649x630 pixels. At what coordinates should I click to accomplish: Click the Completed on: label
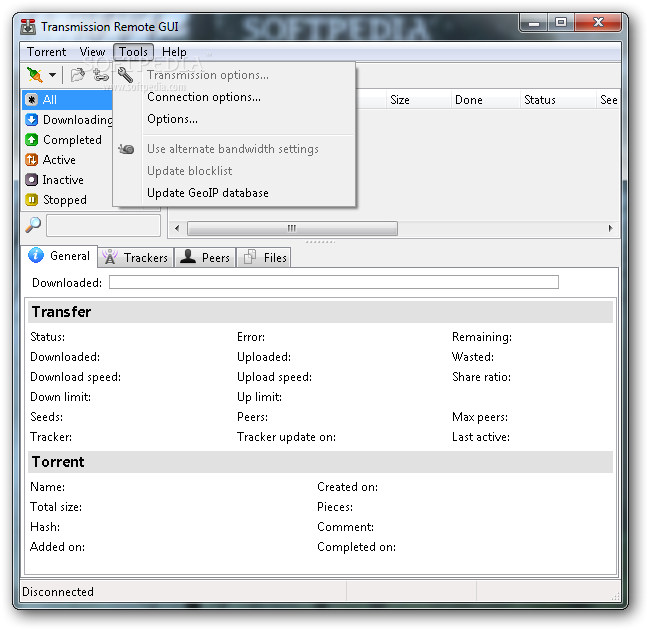tap(356, 547)
